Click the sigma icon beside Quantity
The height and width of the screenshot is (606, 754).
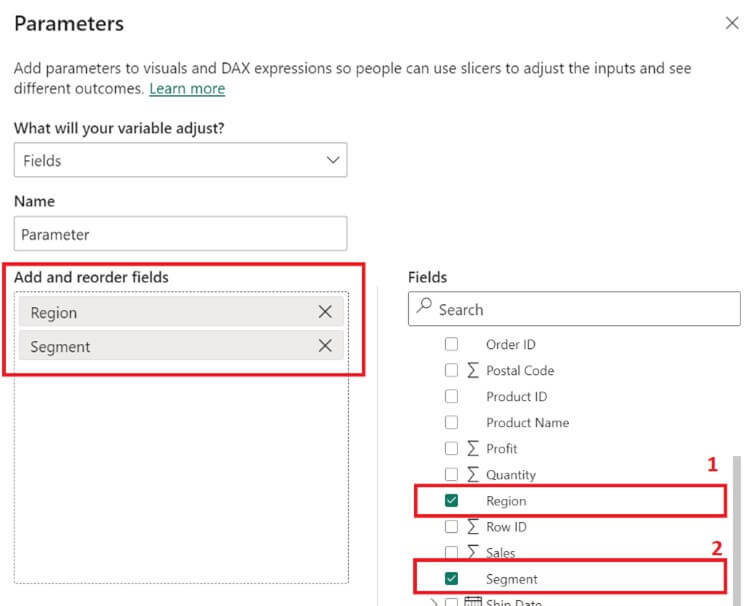coord(473,474)
